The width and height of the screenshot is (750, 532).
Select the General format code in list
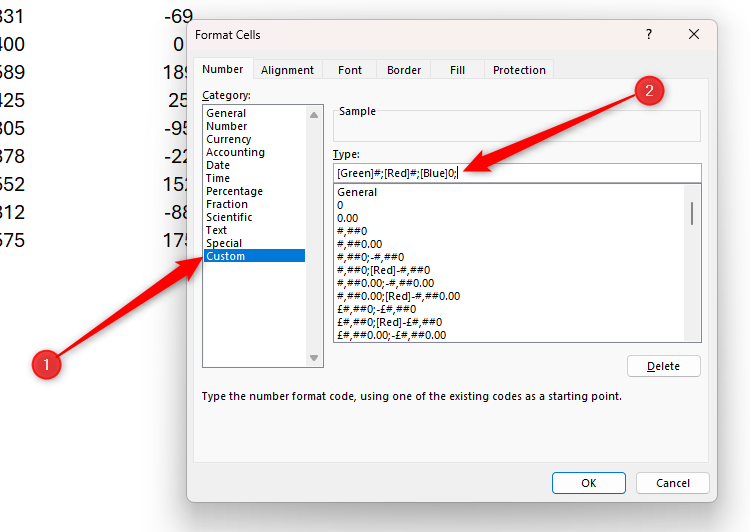[x=357, y=192]
